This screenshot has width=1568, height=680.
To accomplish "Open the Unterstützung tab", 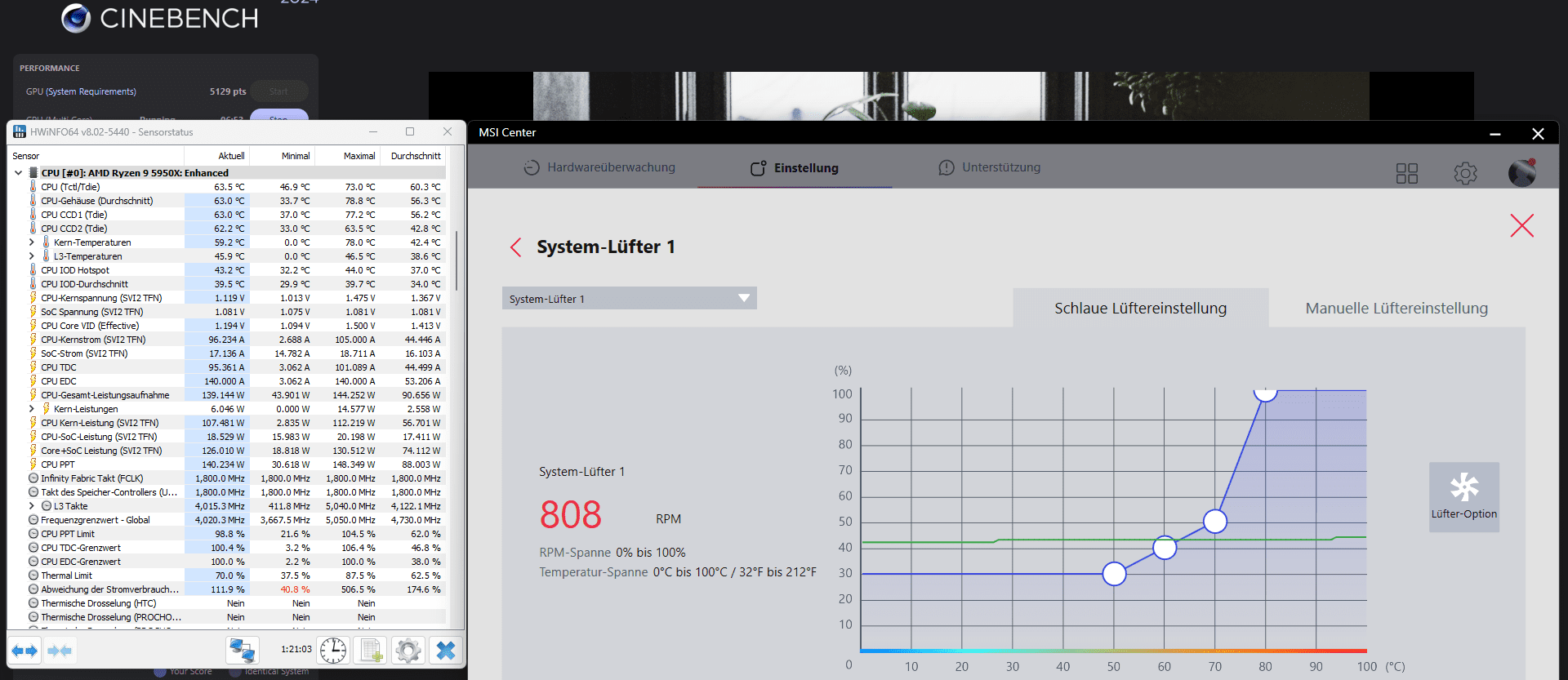I will click(x=990, y=167).
